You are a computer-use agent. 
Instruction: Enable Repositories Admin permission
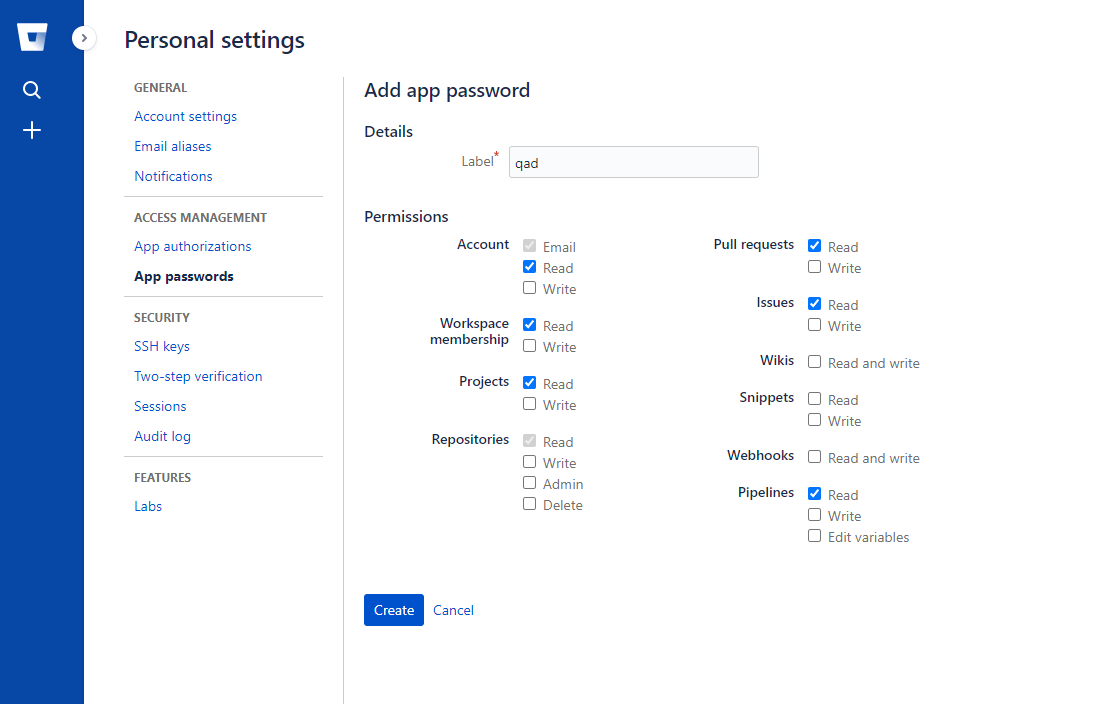pos(530,483)
